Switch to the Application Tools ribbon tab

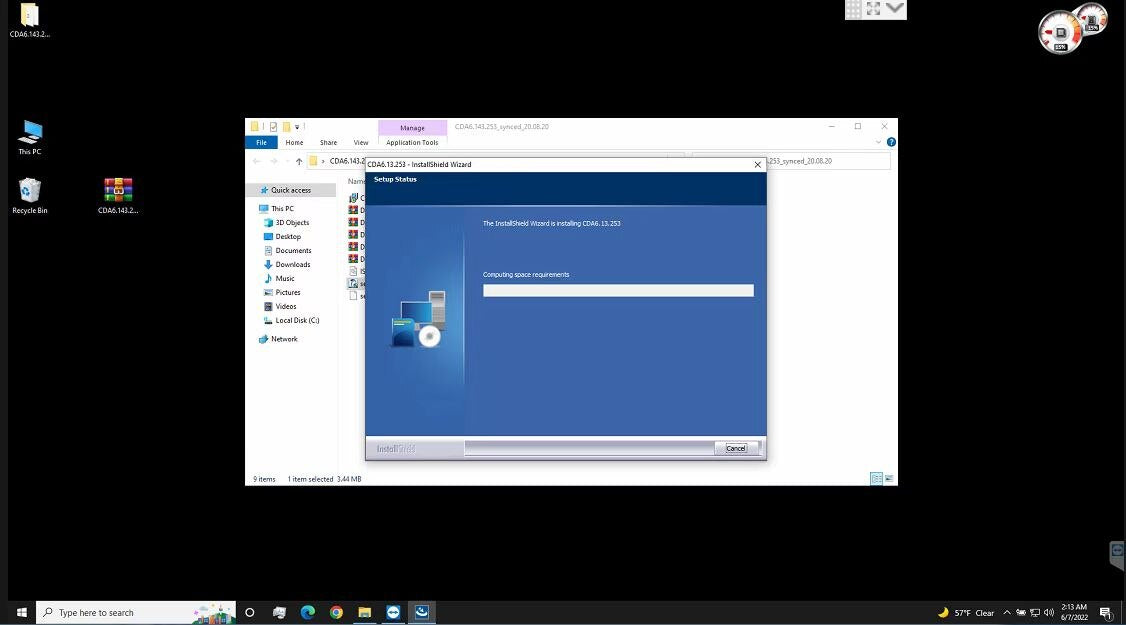(x=412, y=142)
